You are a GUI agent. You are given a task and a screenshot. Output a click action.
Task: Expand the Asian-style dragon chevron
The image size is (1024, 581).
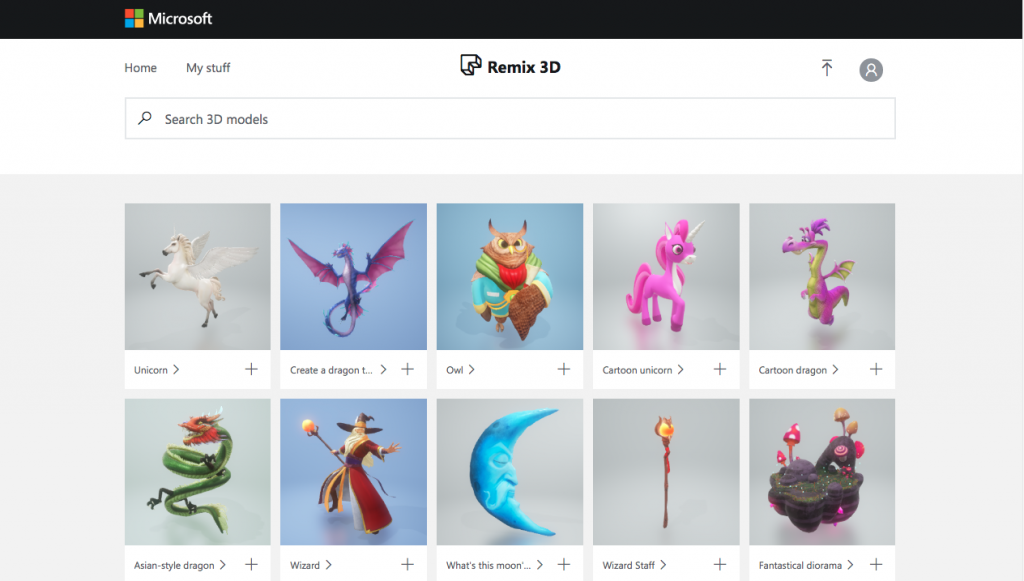222,565
